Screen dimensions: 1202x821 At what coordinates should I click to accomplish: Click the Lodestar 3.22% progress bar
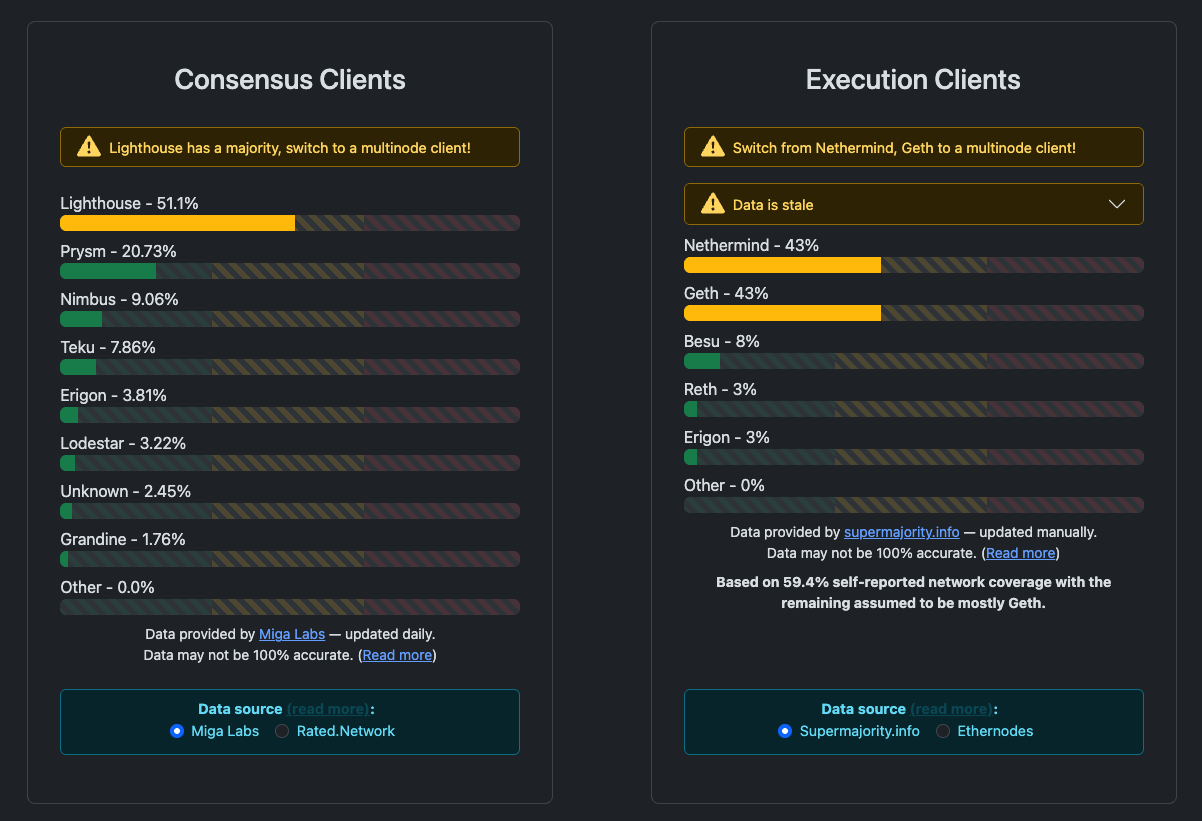(x=290, y=463)
